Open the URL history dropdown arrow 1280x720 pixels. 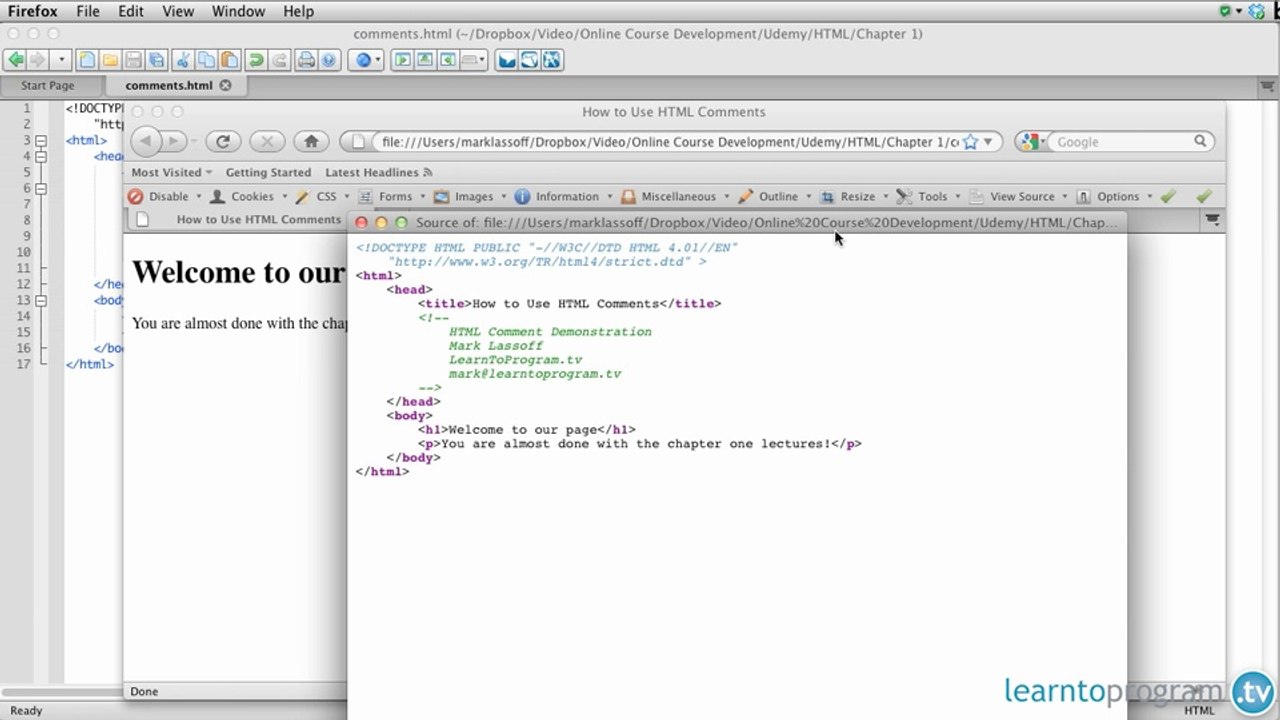[x=989, y=142]
